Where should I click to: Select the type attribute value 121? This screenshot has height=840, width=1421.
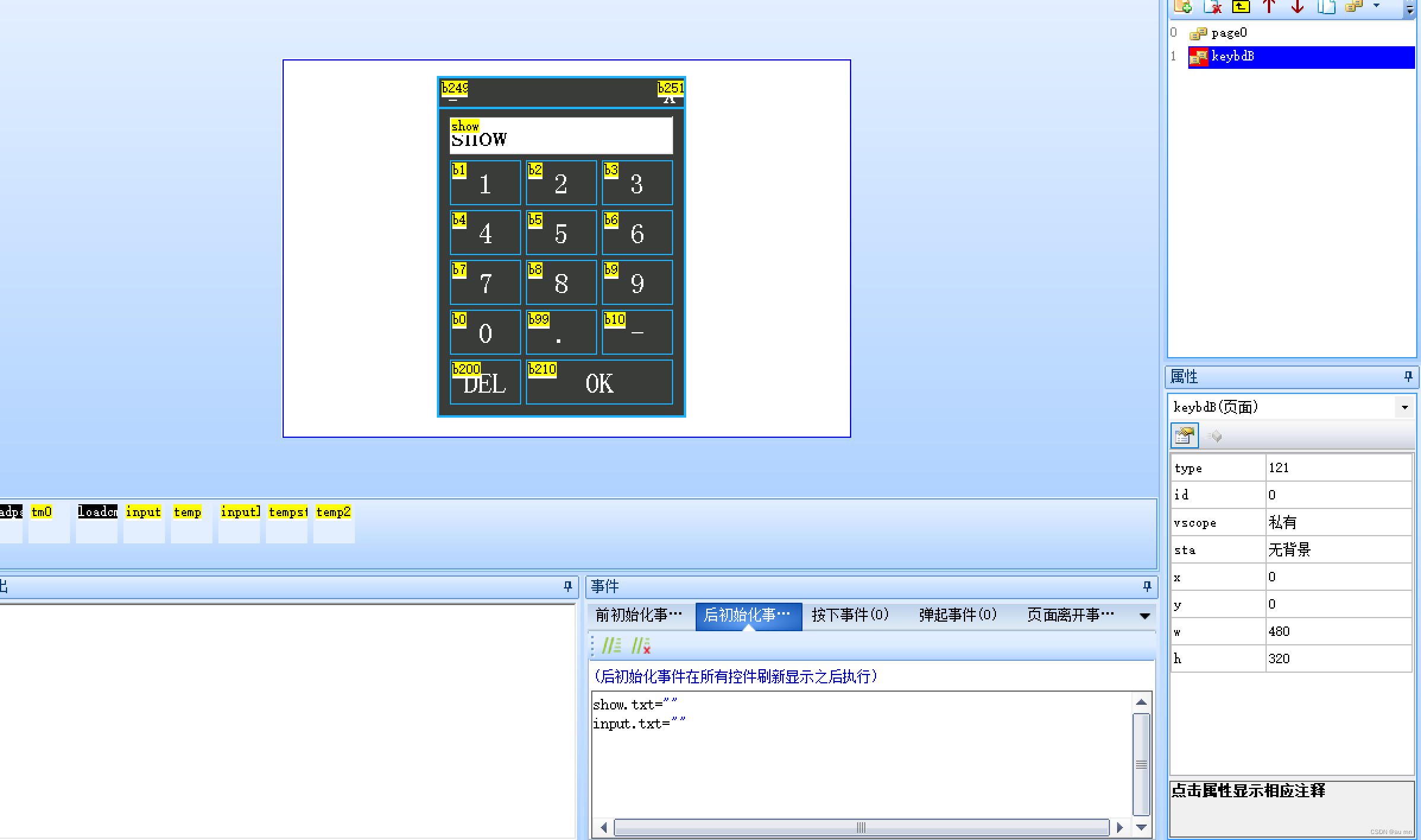point(1338,467)
